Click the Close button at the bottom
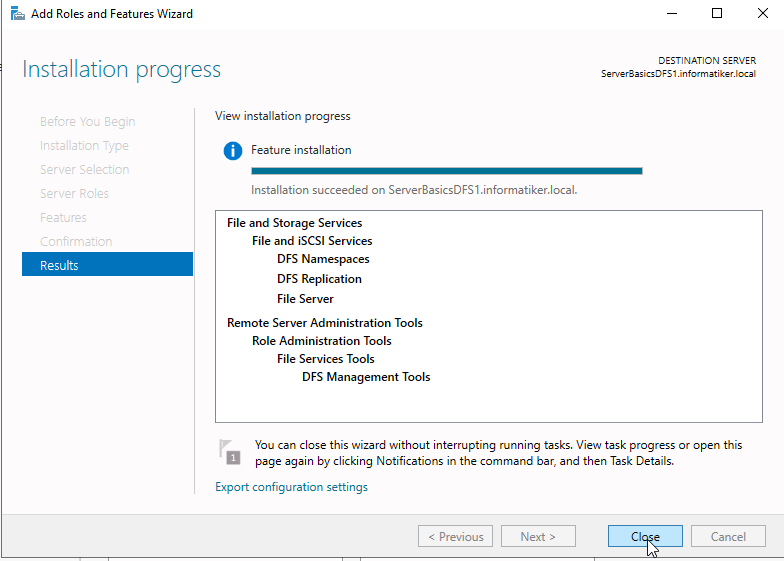This screenshot has width=784, height=561. [x=645, y=536]
